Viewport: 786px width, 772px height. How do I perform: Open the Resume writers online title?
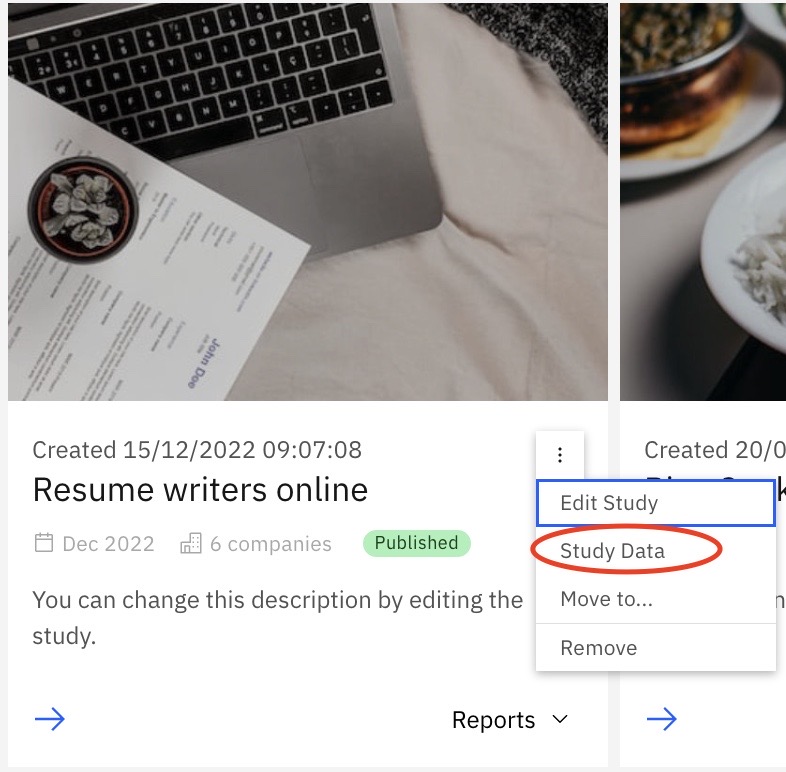pos(201,490)
